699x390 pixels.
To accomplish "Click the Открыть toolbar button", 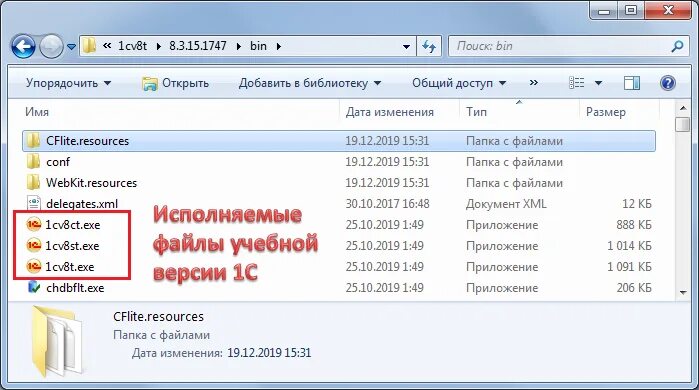I will (175, 83).
